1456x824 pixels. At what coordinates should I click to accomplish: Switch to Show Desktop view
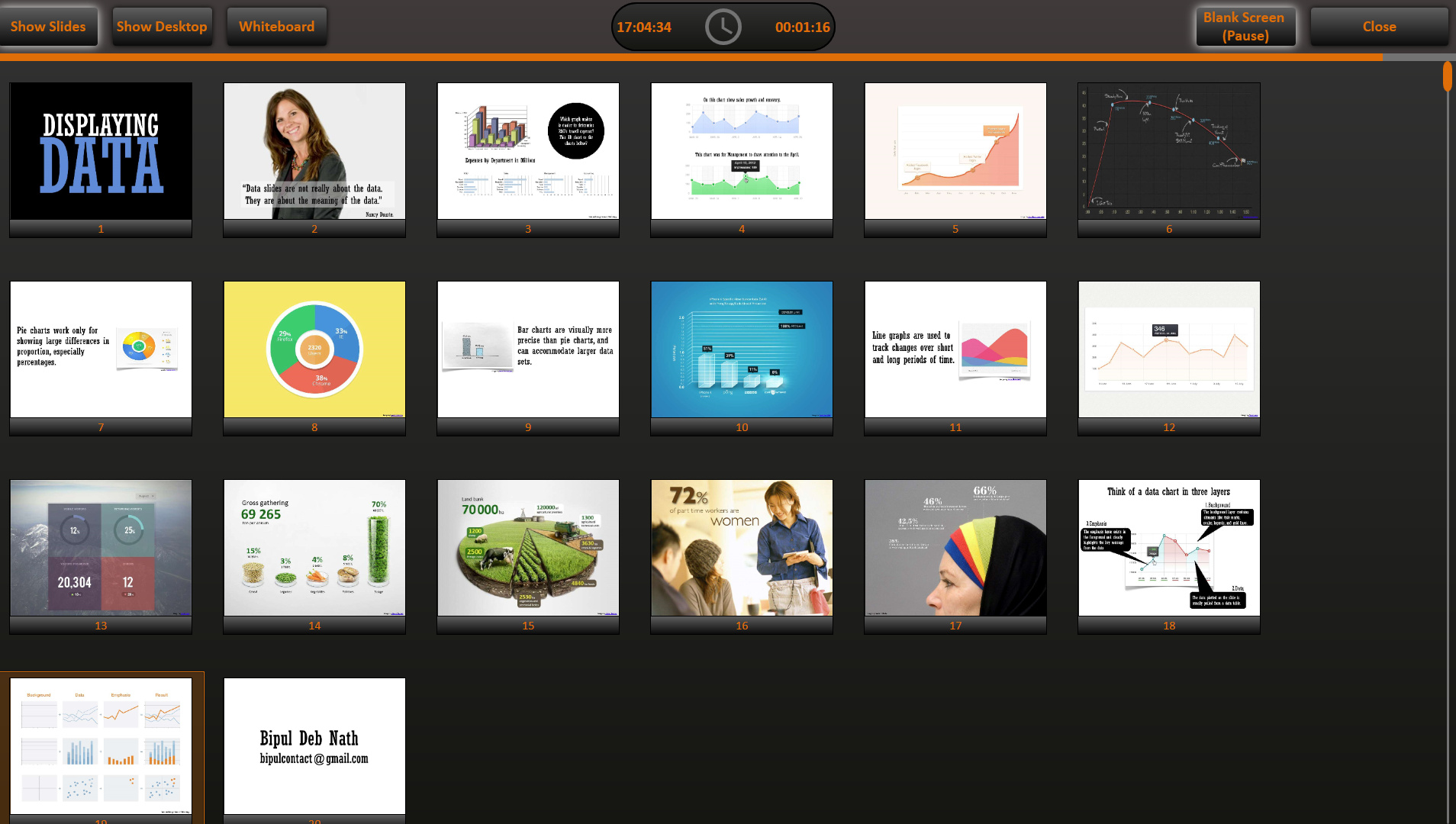click(162, 26)
